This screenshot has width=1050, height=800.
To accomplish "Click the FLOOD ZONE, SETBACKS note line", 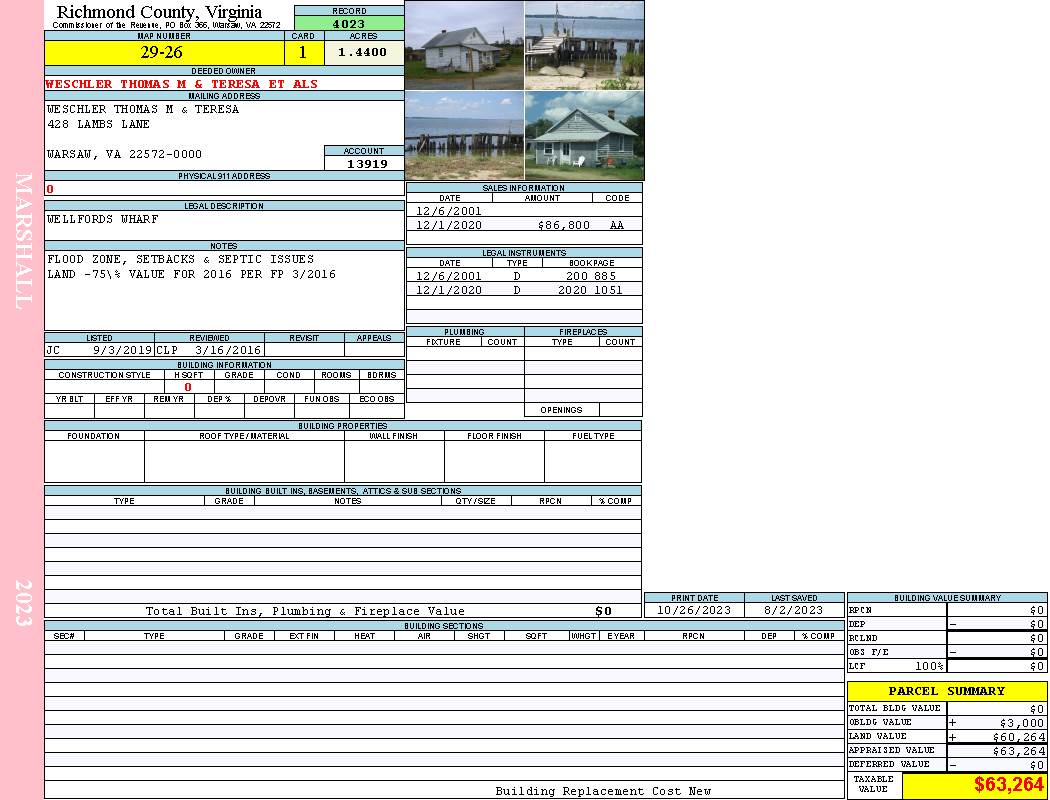I will pos(181,259).
